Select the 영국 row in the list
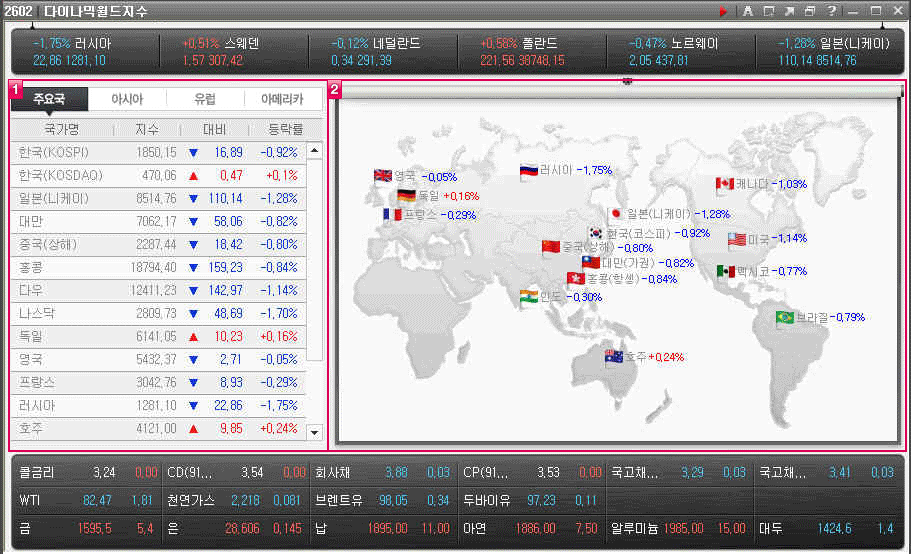Screen dimensions: 911x554 (x=159, y=359)
